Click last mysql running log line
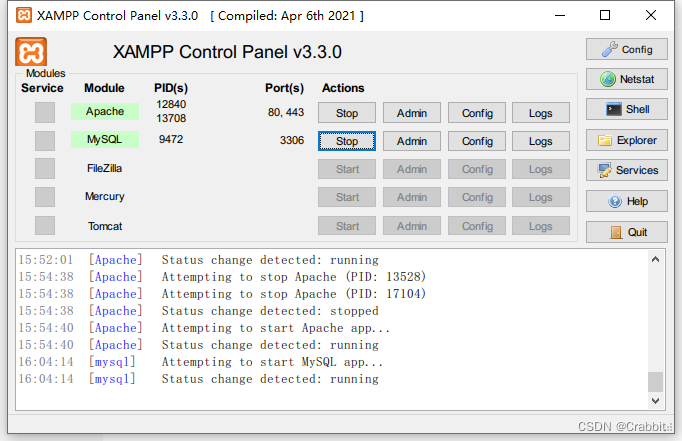This screenshot has height=441, width=682. (x=198, y=379)
